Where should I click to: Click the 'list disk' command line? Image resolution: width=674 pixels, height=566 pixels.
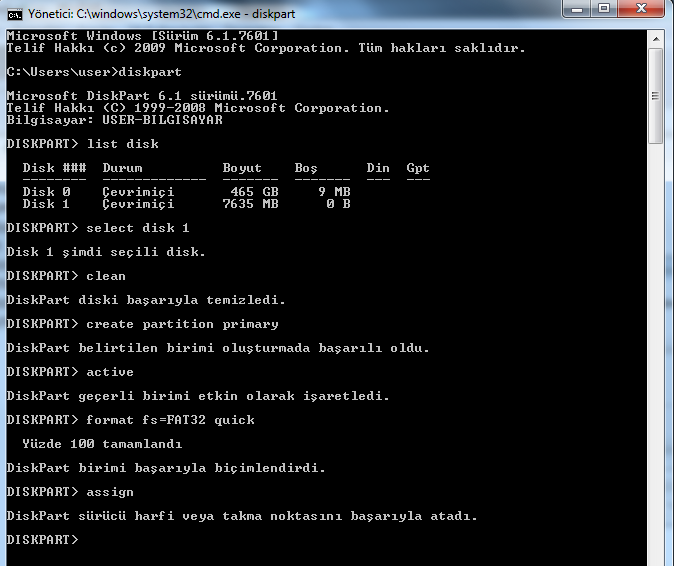(83, 144)
